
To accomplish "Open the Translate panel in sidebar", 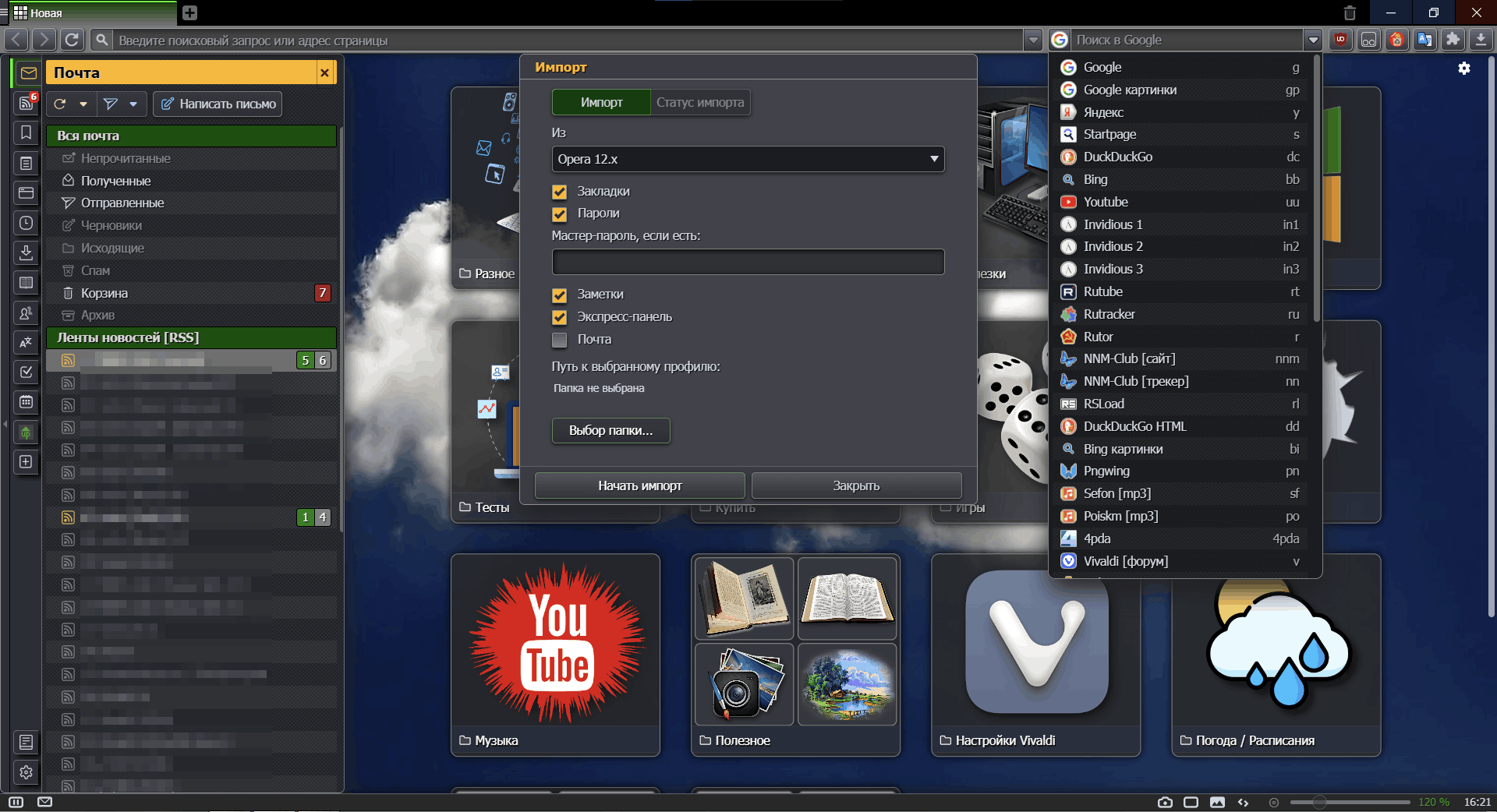I will (x=27, y=342).
